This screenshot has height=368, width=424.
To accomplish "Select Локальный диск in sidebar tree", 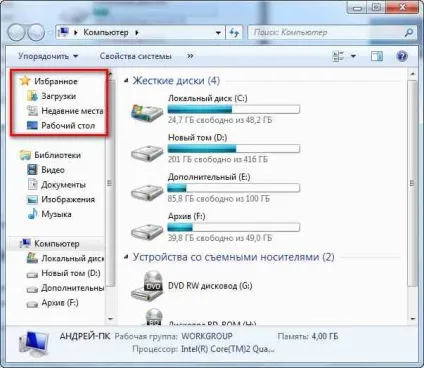I will (72, 258).
